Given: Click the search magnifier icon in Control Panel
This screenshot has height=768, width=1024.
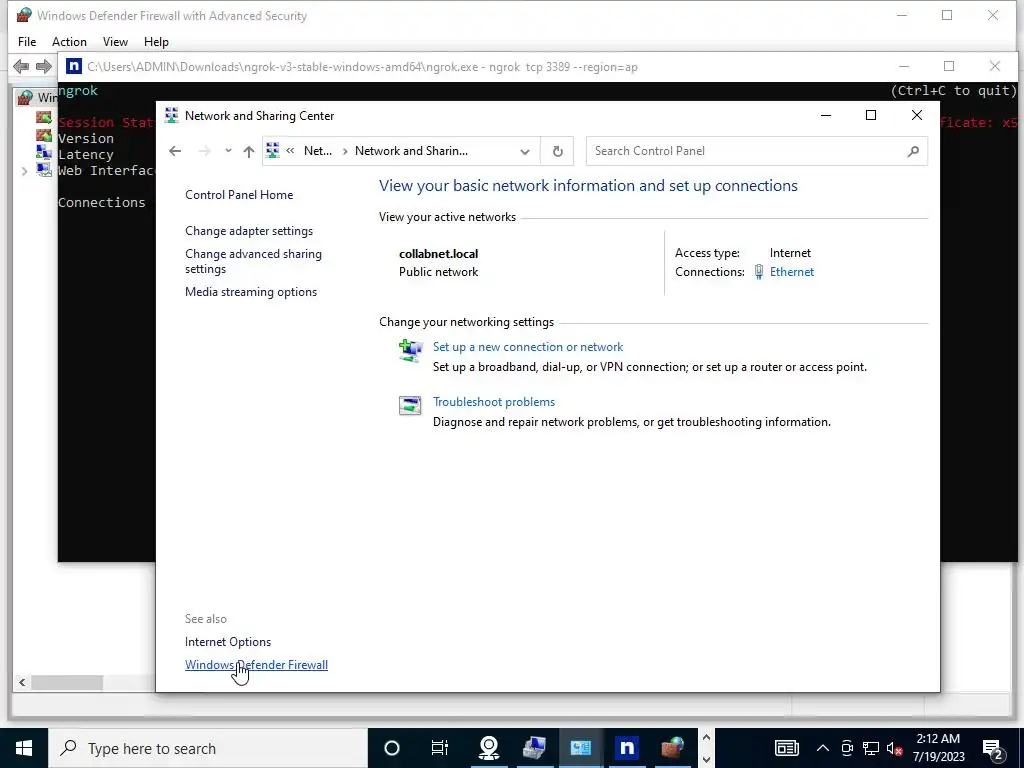Looking at the screenshot, I should tap(913, 152).
